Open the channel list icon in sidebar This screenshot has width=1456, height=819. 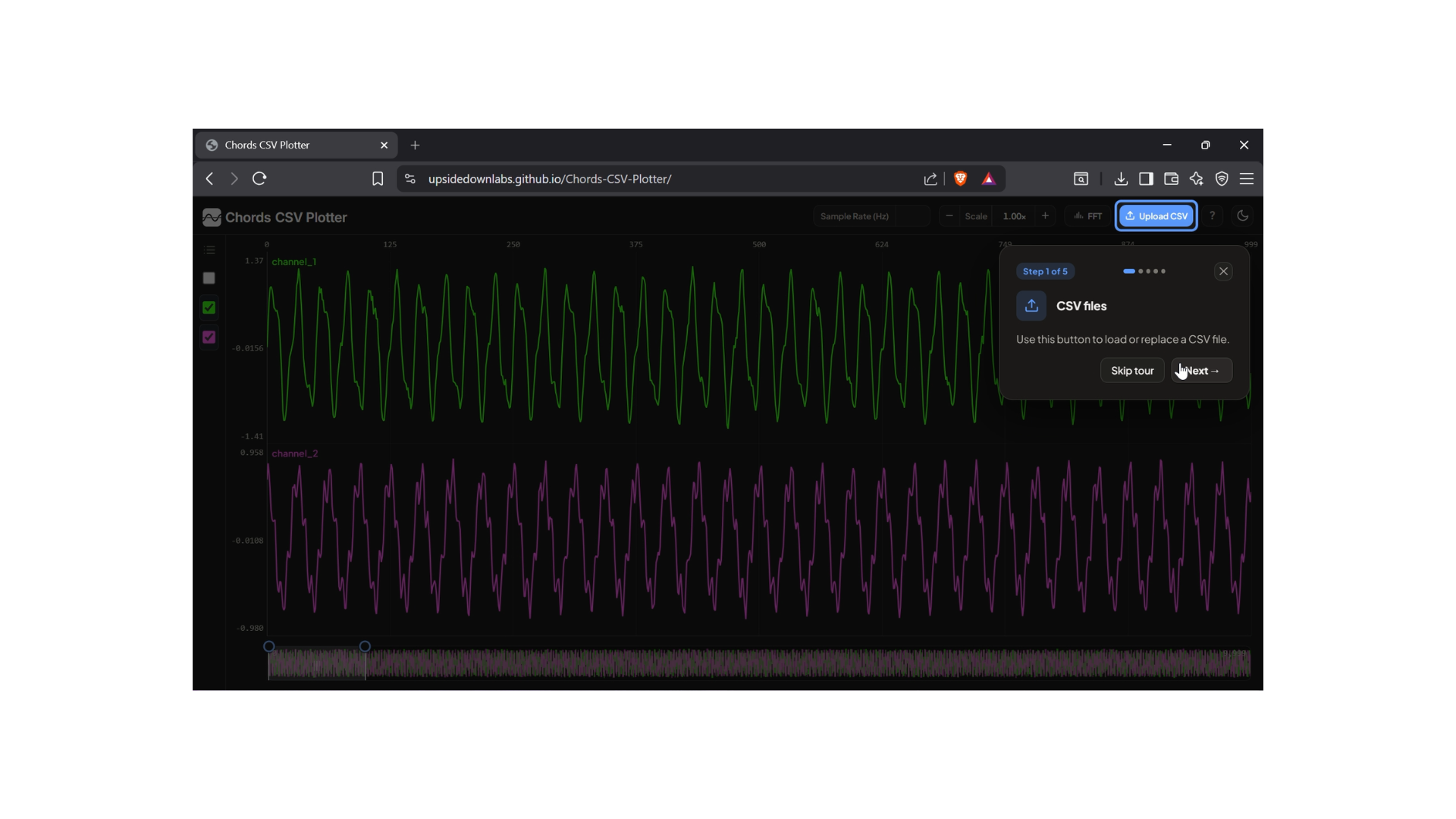[209, 250]
